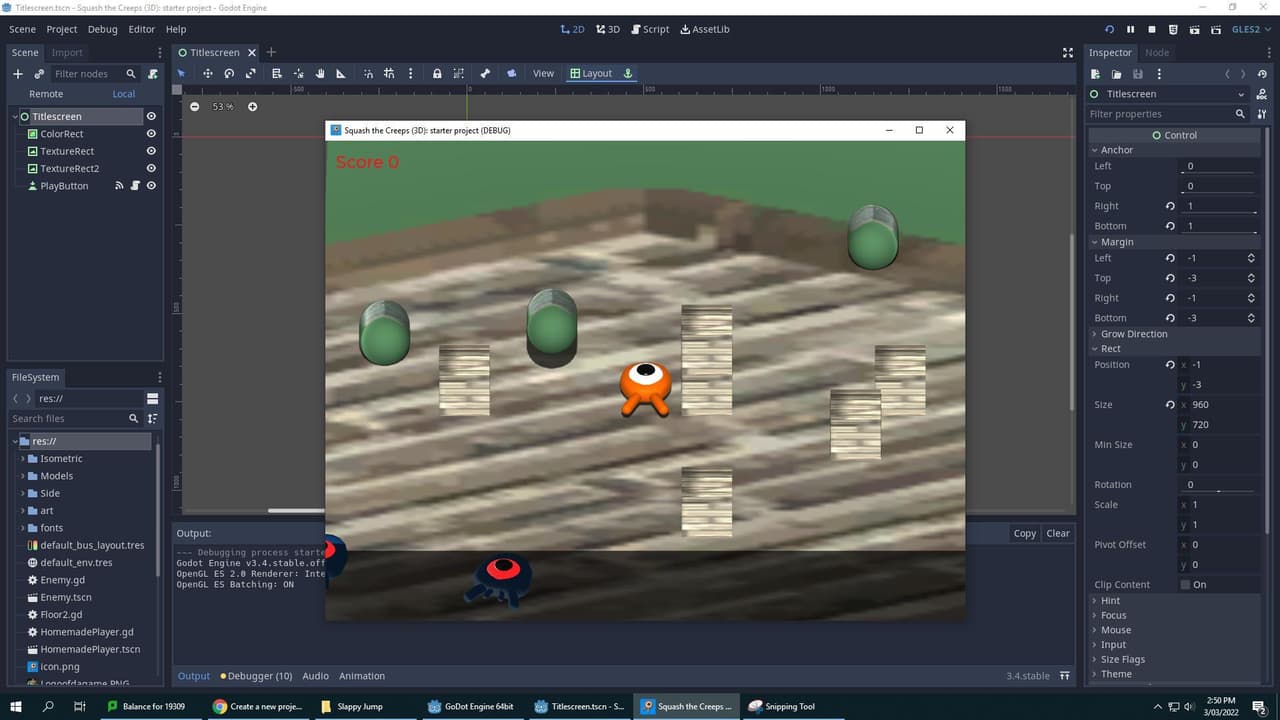This screenshot has height=720, width=1280.
Task: Load an existing resource in Inspector
Action: pyautogui.click(x=1116, y=74)
